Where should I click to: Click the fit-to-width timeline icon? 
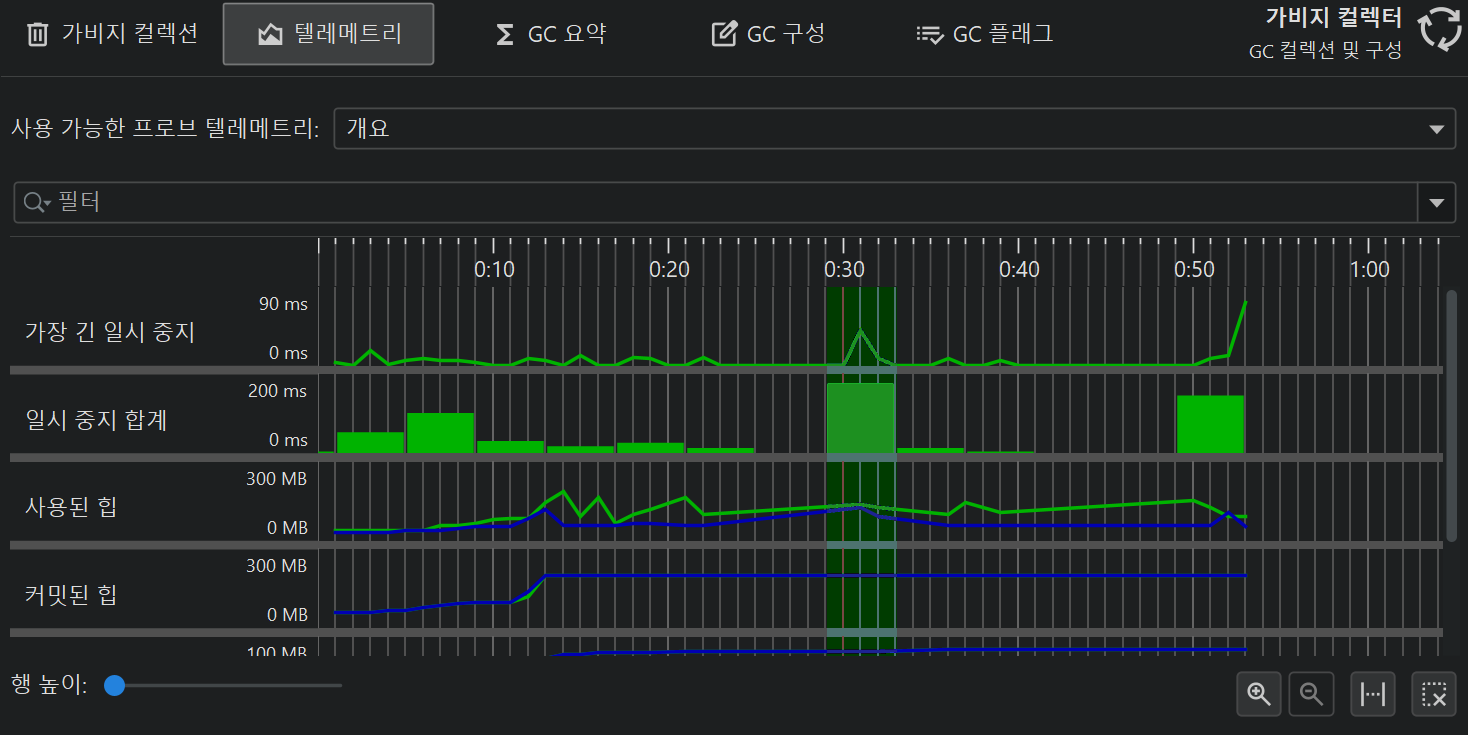(x=1374, y=693)
